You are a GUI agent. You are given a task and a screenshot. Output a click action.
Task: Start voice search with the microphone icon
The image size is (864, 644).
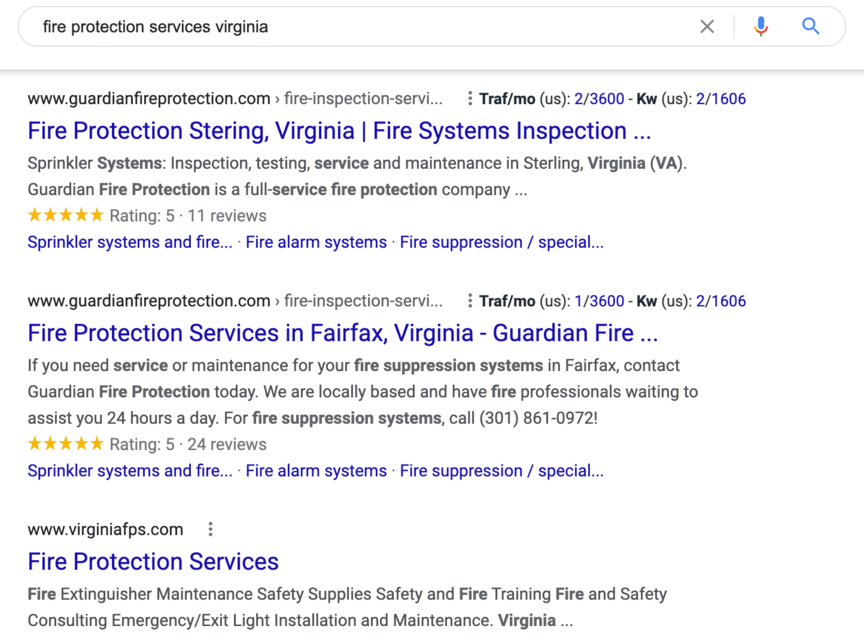(761, 26)
